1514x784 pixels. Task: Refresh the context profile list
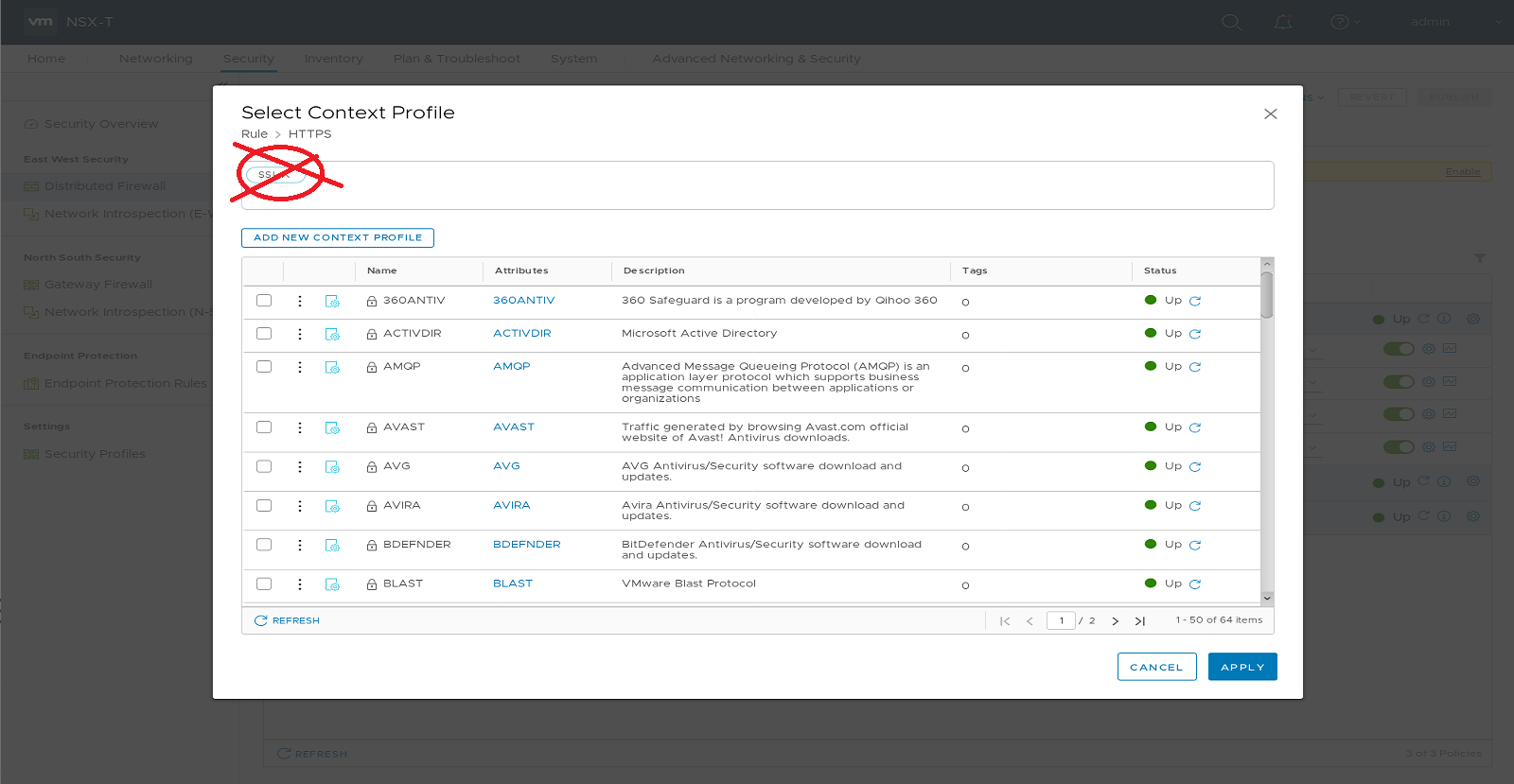point(288,621)
